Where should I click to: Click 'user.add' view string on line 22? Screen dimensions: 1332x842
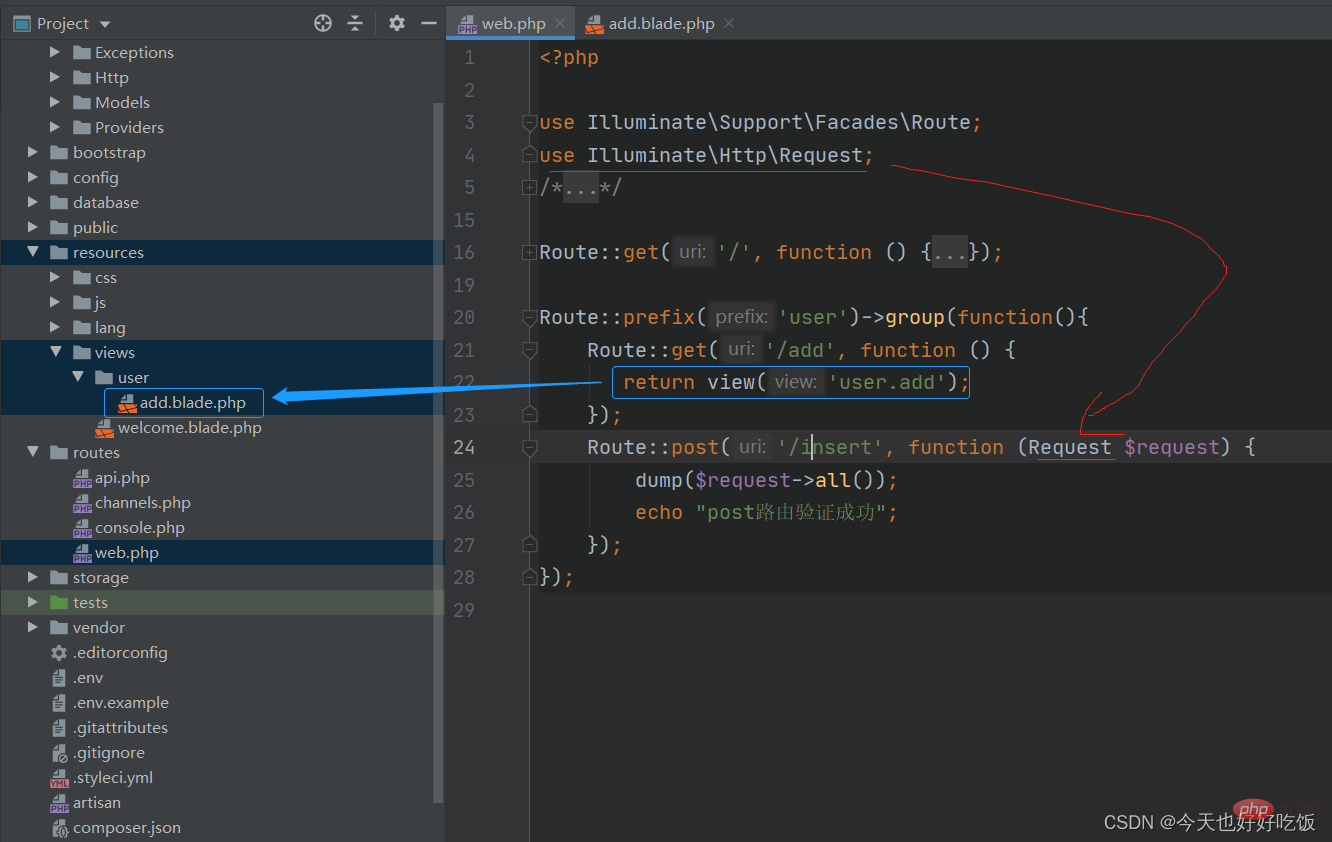885,382
